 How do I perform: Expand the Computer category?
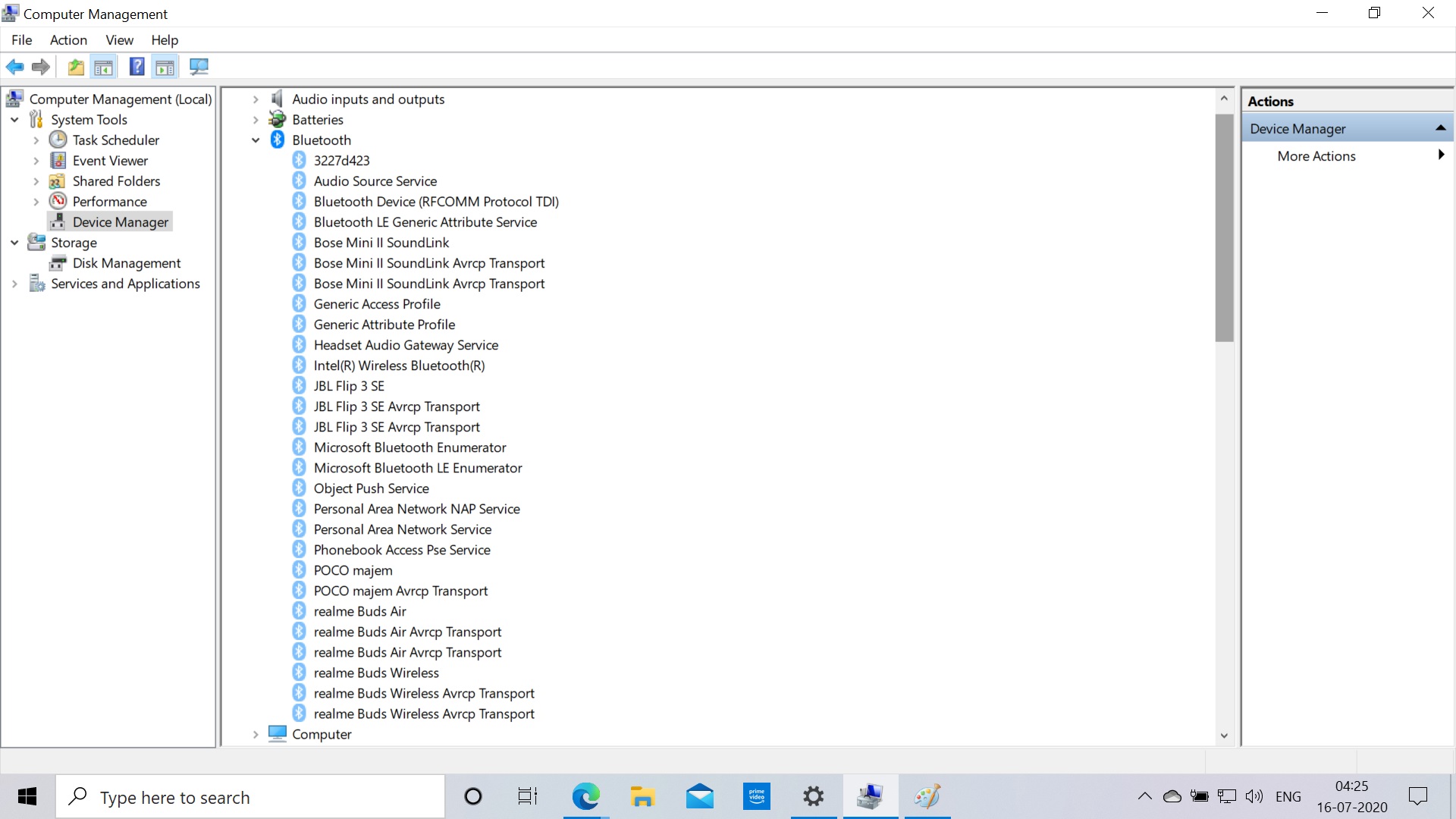coord(256,733)
